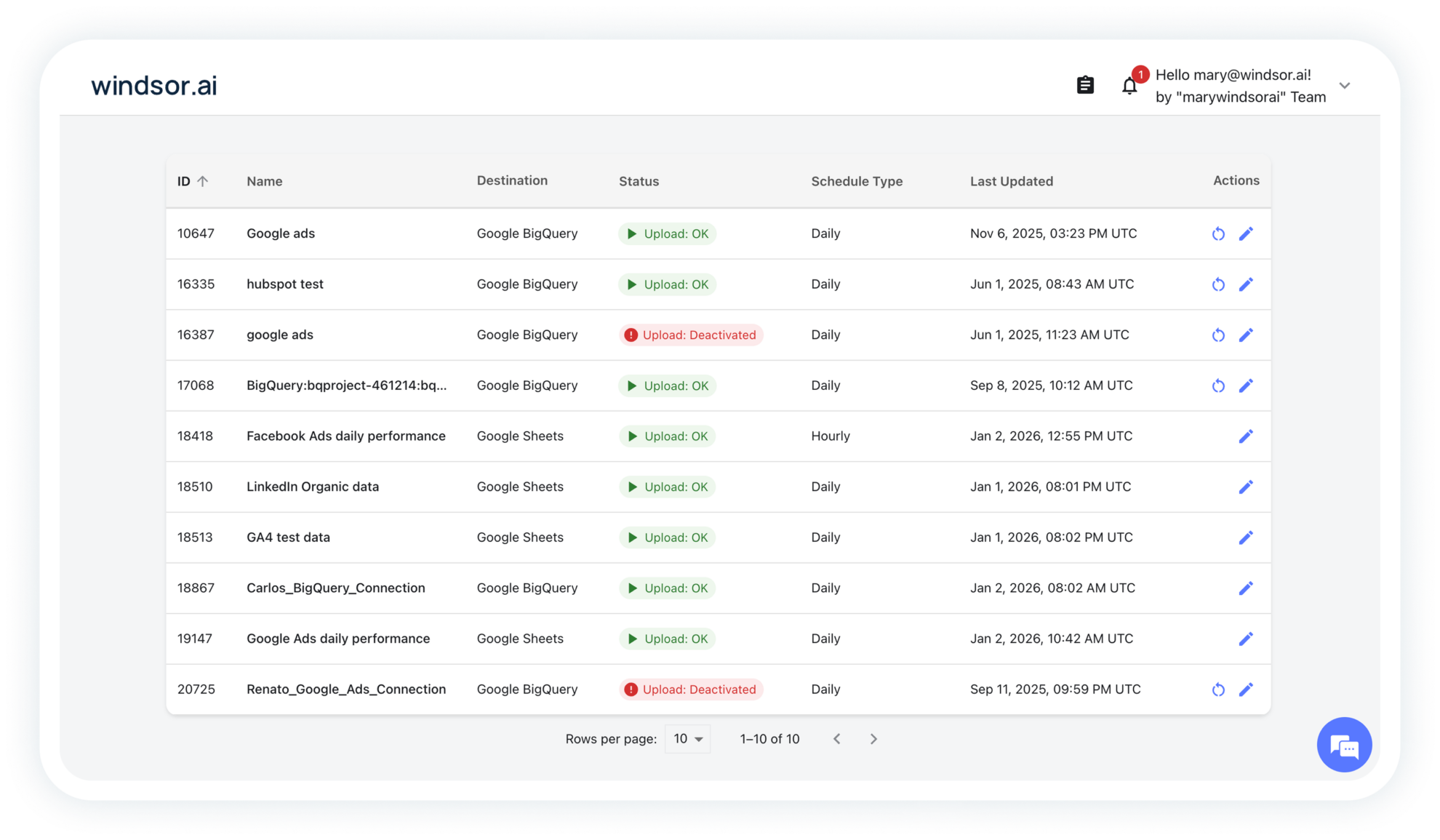Screen dimensions: 1440x840
Task: Retry upload for the "Google ads" connection
Action: tap(1219, 233)
